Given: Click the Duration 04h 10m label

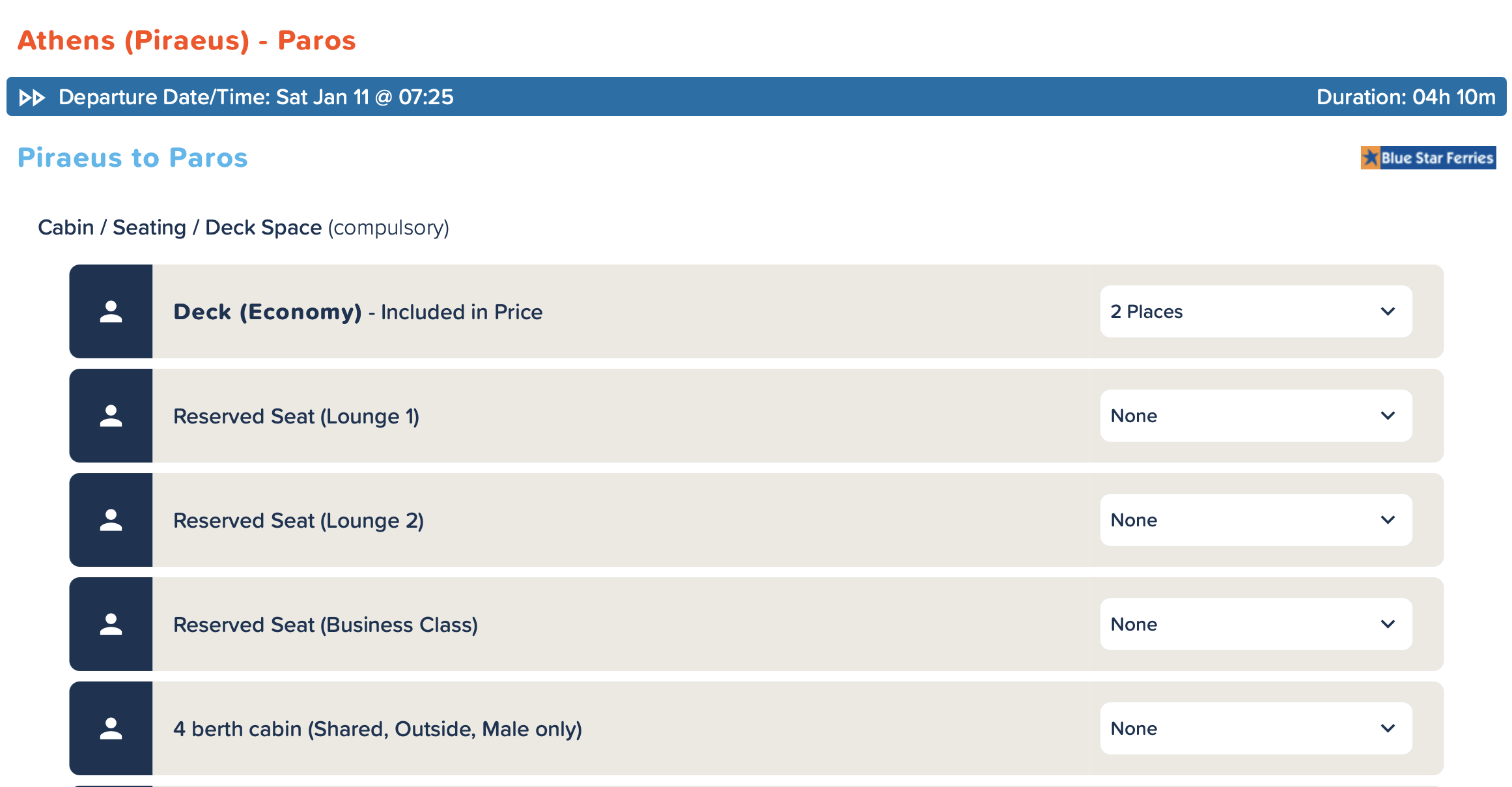Looking at the screenshot, I should click(1406, 97).
